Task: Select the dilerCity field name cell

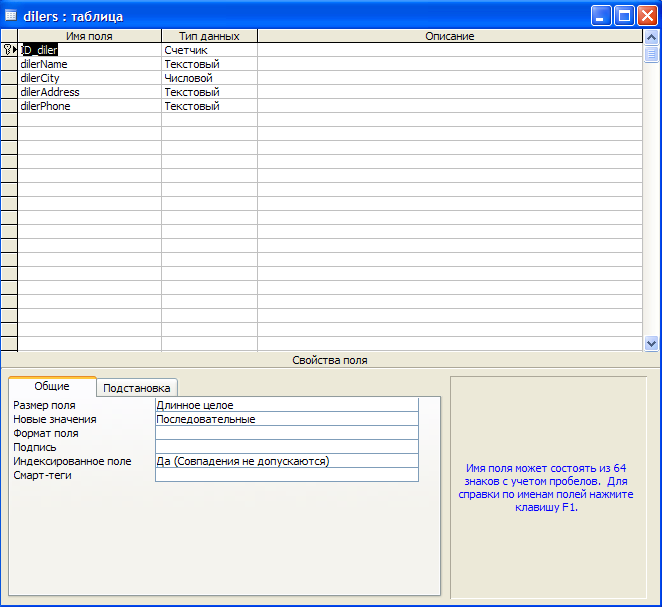Action: click(89, 78)
